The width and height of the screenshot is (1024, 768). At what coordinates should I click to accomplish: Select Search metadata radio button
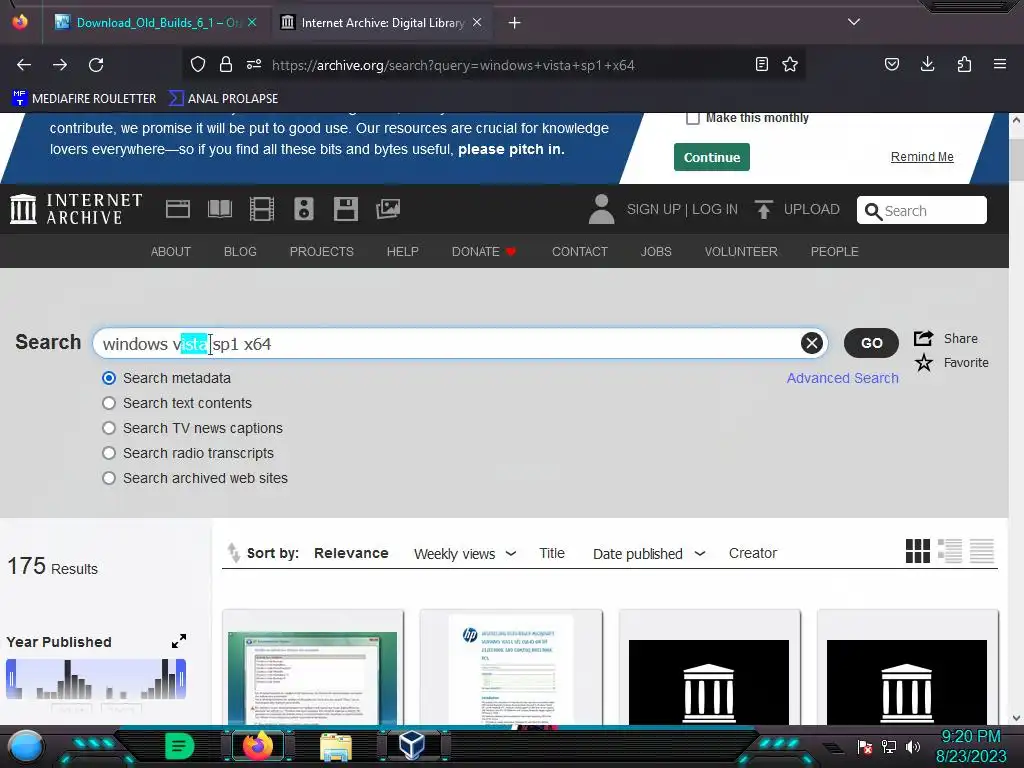(109, 378)
